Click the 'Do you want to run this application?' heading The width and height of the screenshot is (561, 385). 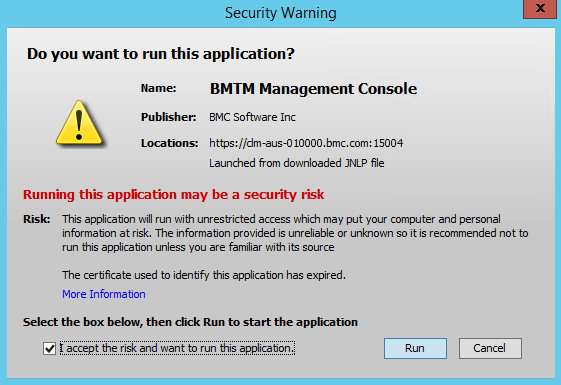click(161, 54)
